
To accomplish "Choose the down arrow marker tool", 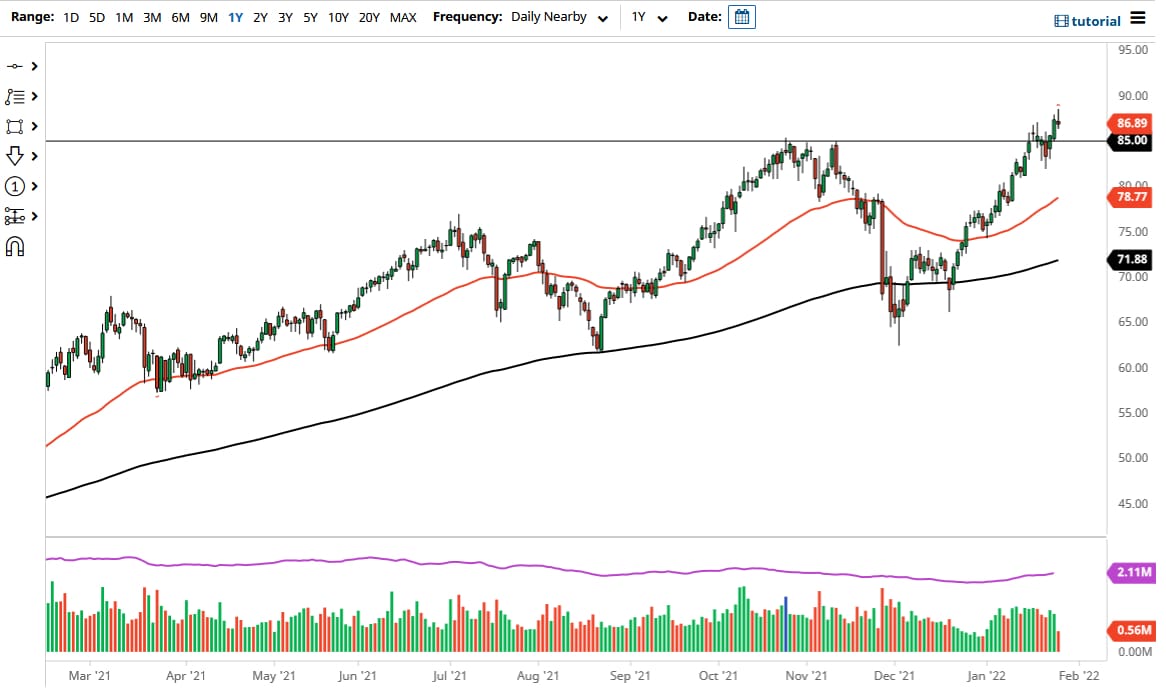I will pyautogui.click(x=14, y=156).
